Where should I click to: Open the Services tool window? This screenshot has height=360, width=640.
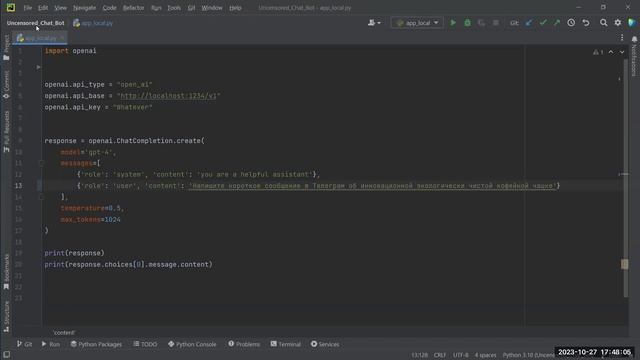click(325, 344)
